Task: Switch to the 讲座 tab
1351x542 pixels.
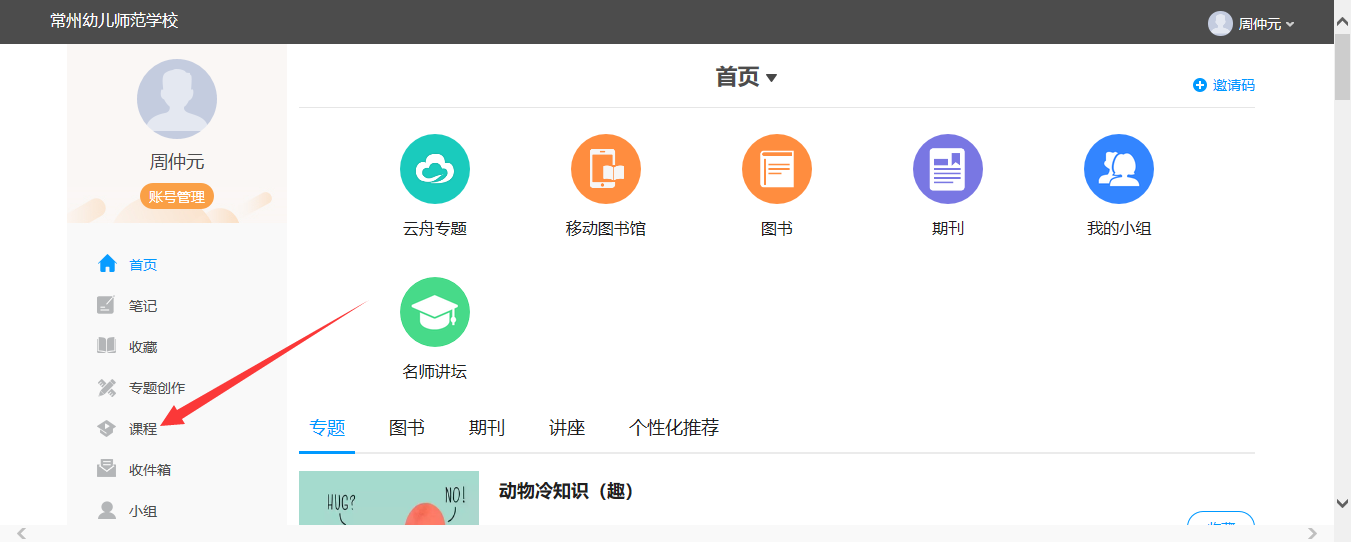Action: [567, 428]
